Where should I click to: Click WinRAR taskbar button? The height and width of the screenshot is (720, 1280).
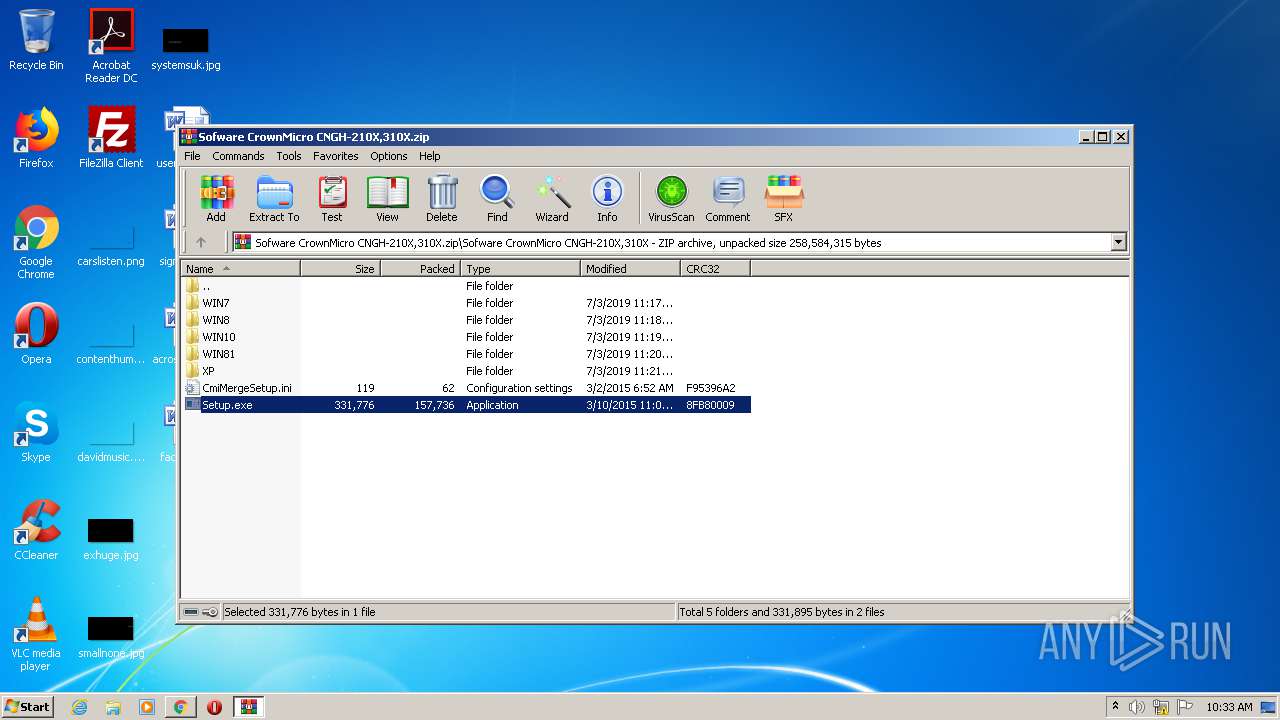click(x=249, y=707)
